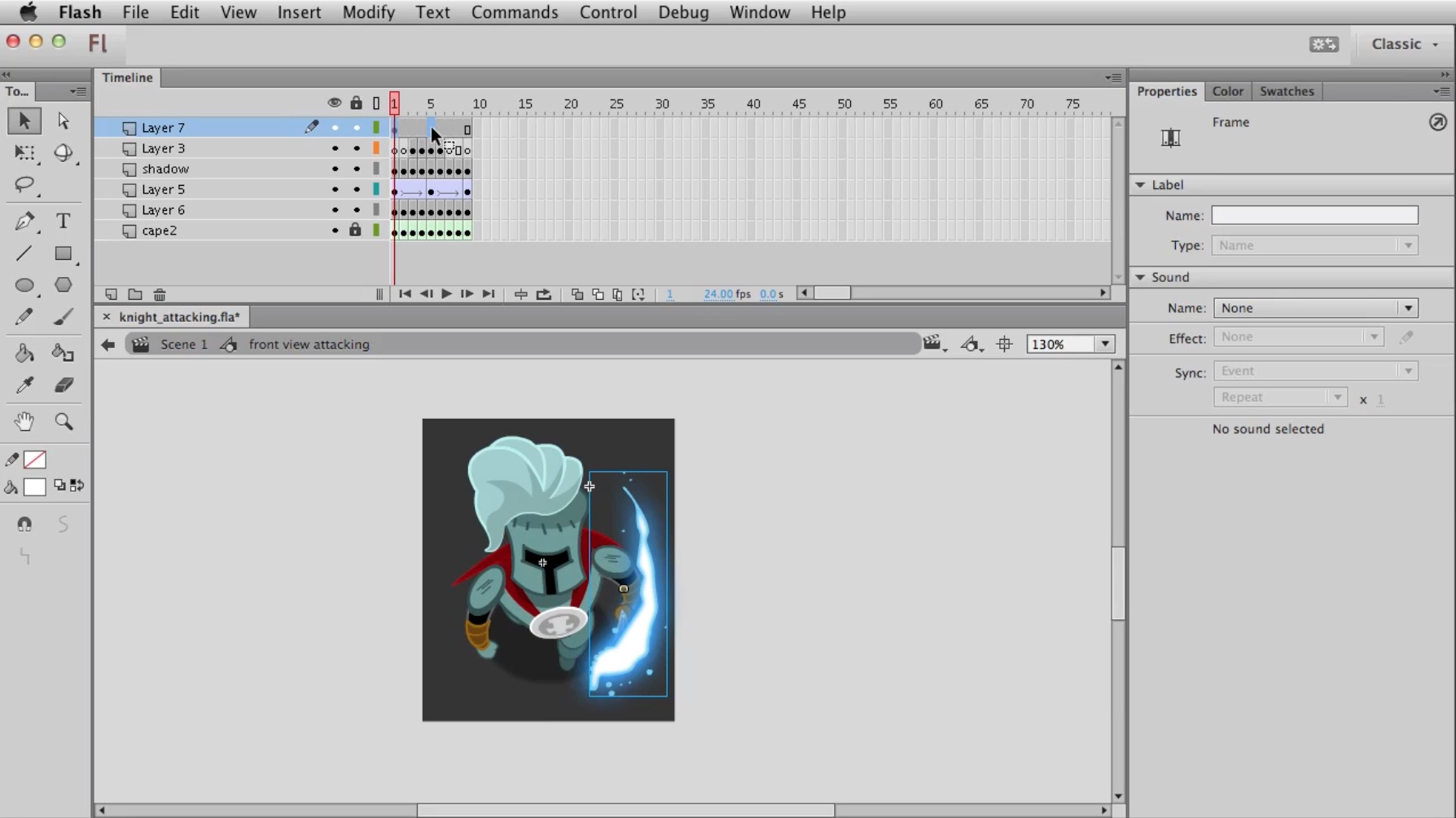Select the Pen tool
1456x818 pixels.
click(24, 221)
